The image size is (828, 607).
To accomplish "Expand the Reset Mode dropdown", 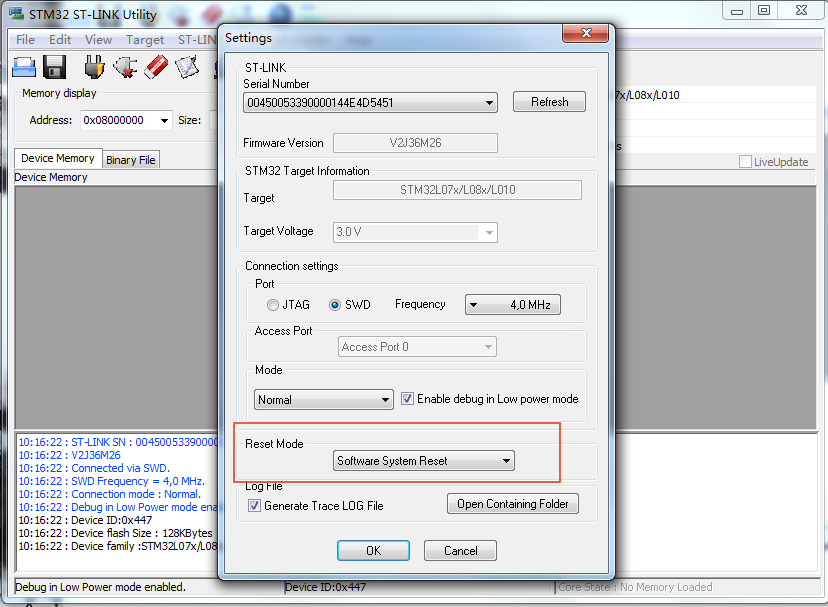I will pos(422,460).
